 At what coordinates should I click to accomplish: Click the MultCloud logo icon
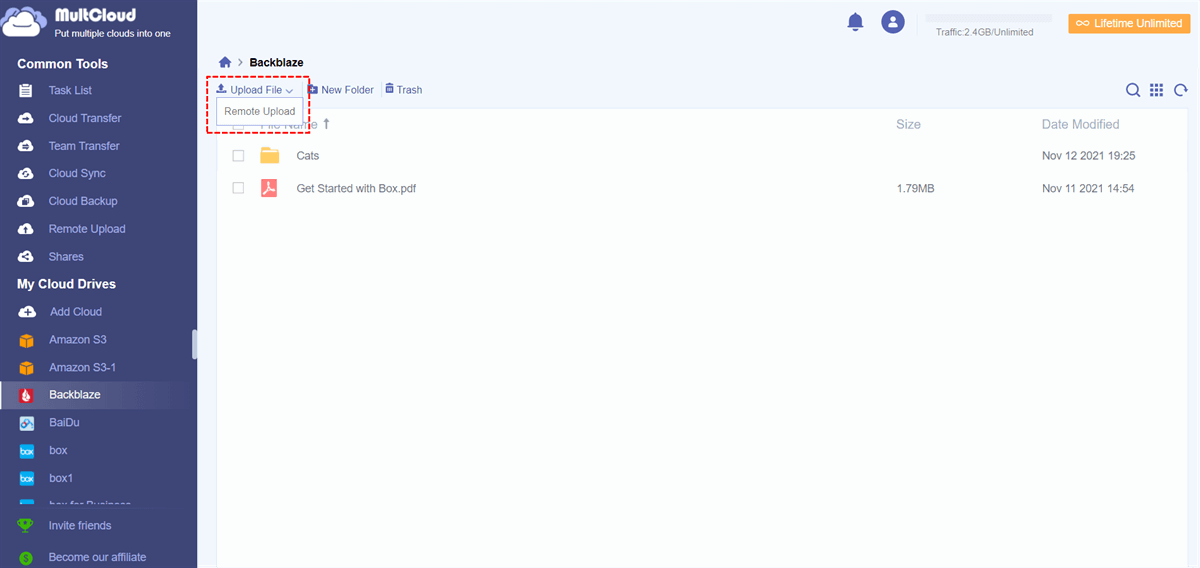tap(24, 22)
